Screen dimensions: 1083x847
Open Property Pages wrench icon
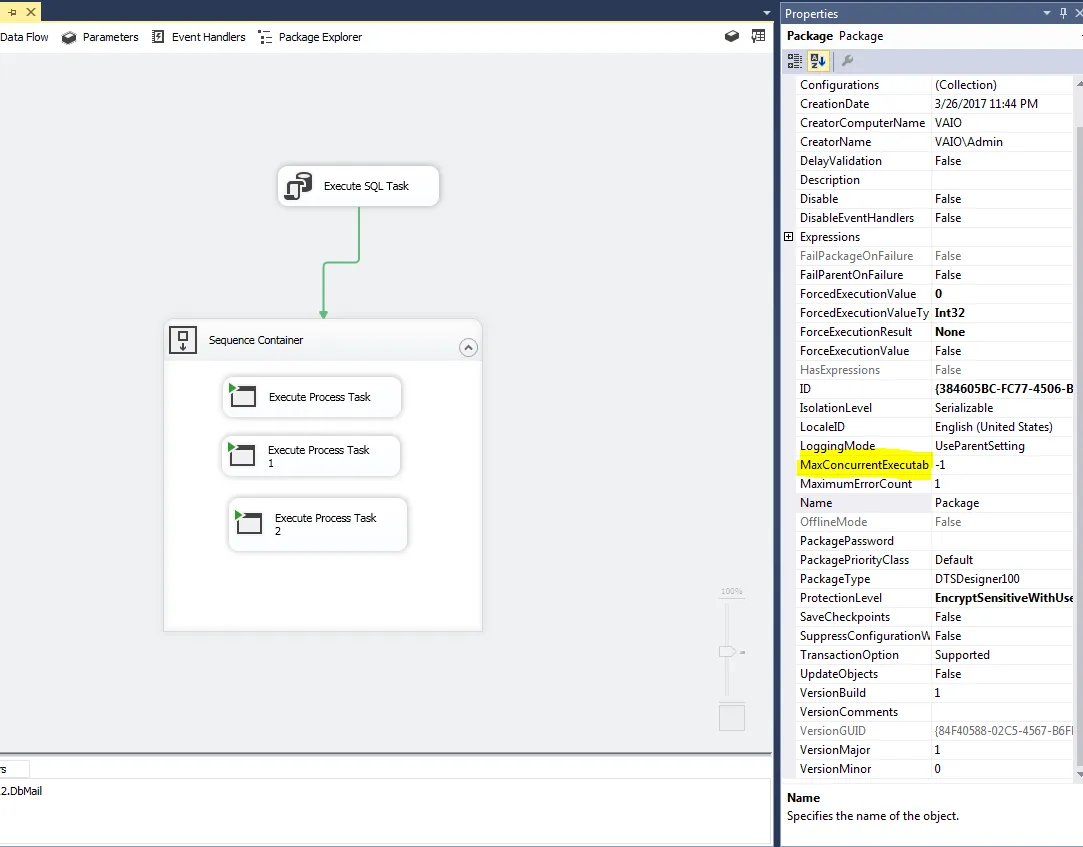tap(847, 61)
